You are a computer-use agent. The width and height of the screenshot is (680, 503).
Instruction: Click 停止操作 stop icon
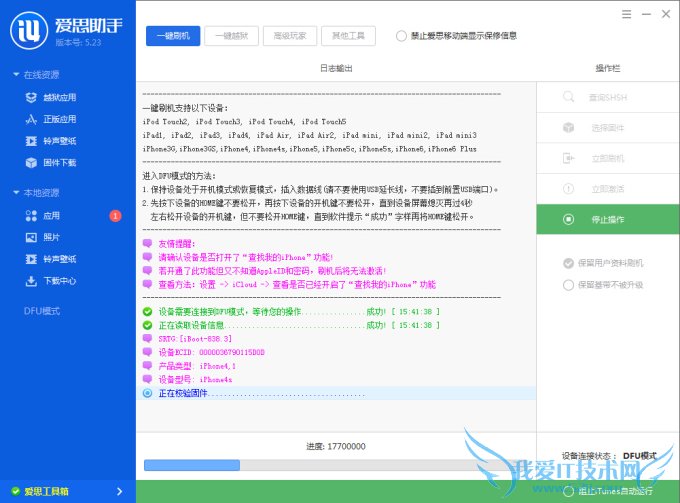coord(568,219)
